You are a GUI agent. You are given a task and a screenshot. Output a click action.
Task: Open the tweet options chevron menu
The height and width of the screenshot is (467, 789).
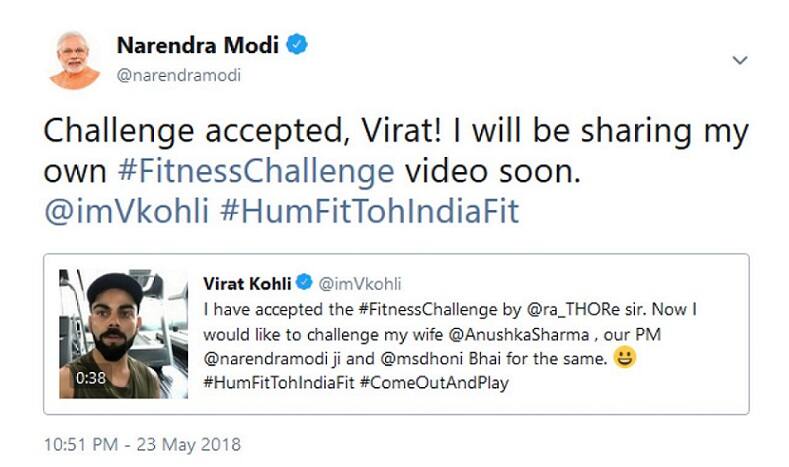coord(740,60)
